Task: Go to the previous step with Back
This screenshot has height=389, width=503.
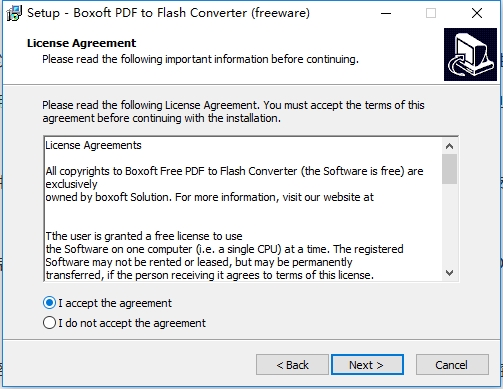Action: pos(292,365)
